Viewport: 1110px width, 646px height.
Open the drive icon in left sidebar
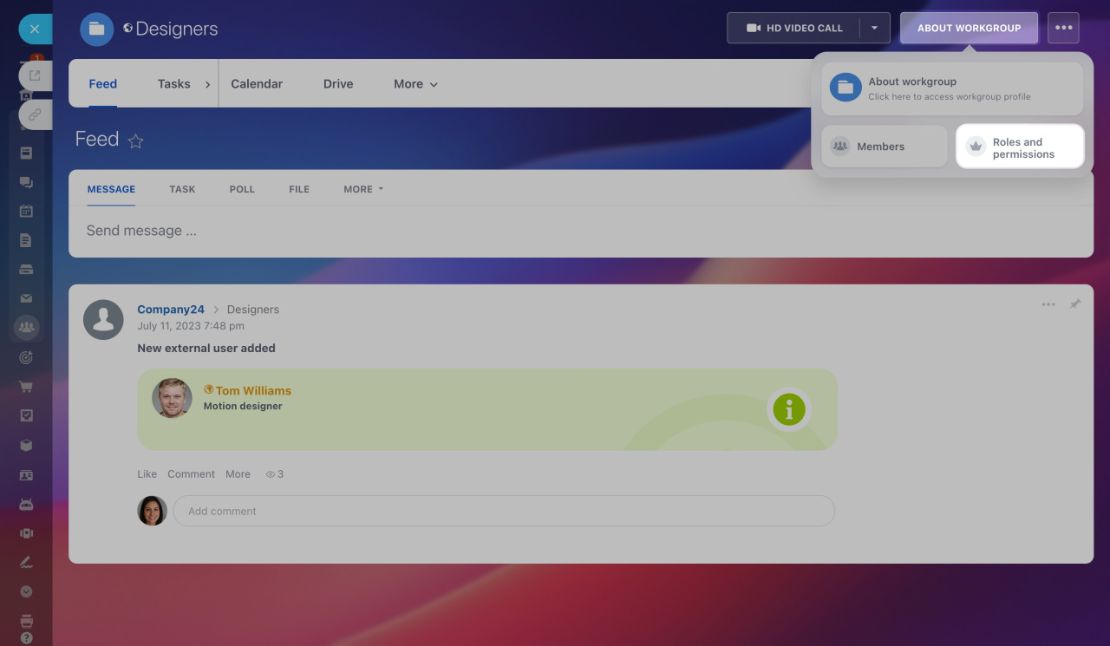(x=26, y=270)
